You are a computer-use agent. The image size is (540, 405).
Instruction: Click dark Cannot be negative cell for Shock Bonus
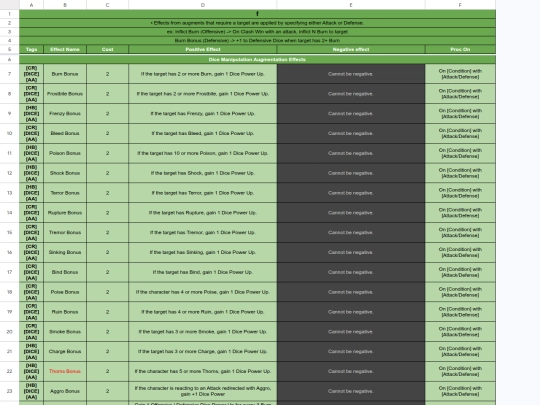click(351, 173)
